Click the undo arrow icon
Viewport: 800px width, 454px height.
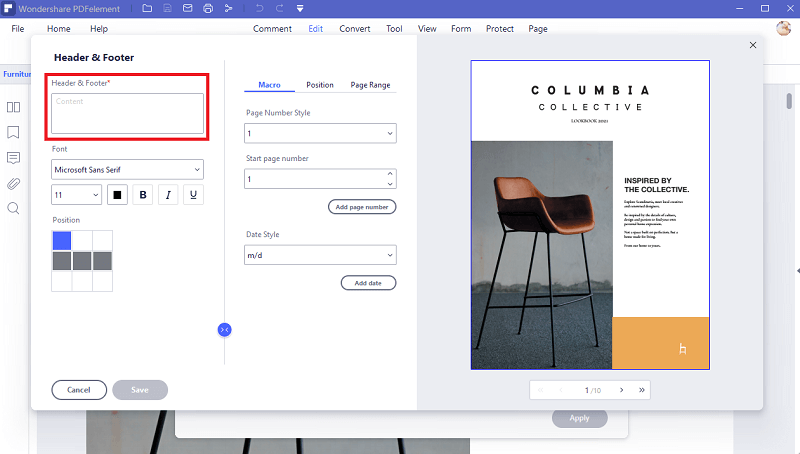[259, 8]
